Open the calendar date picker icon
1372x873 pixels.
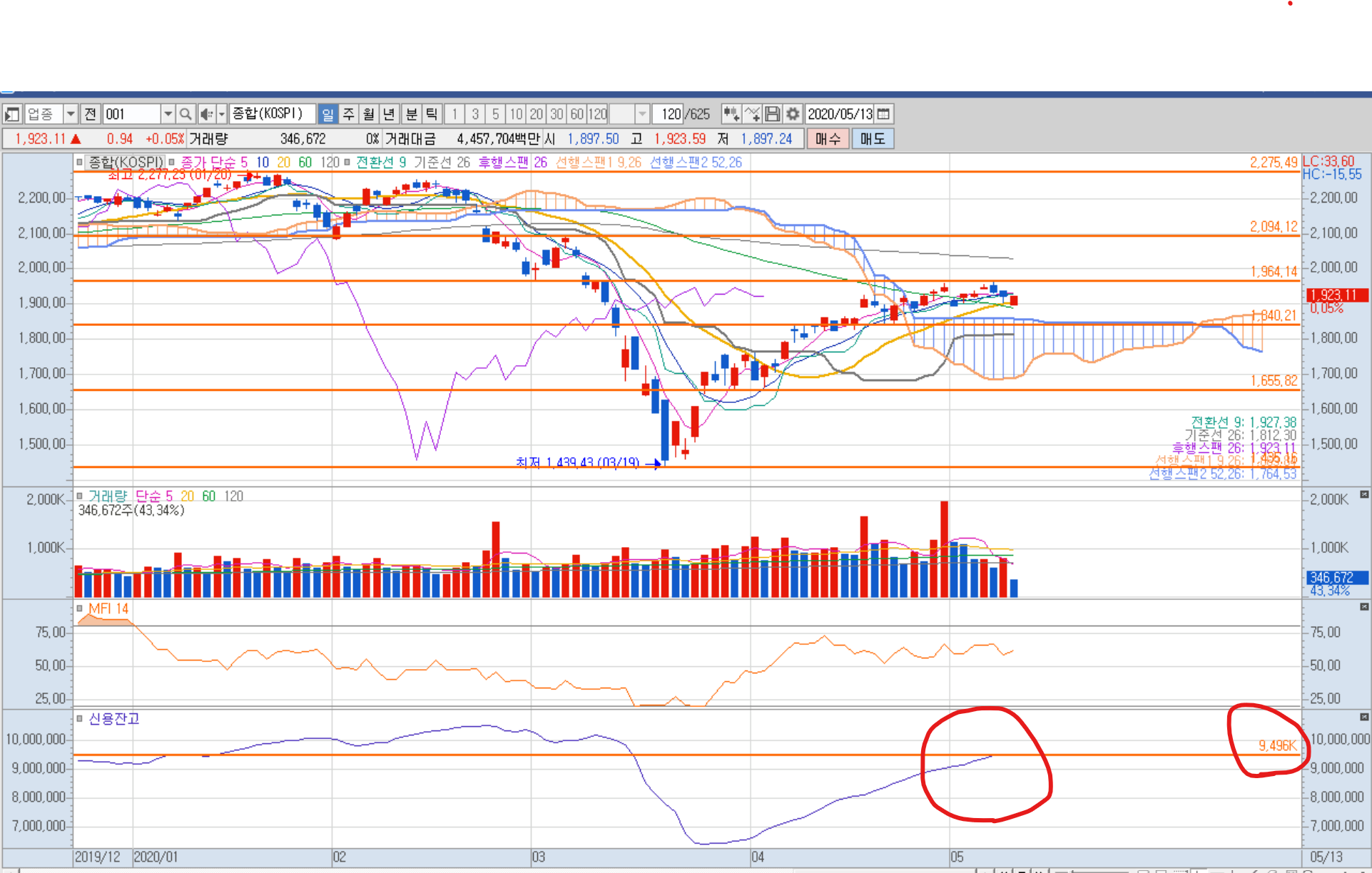pyautogui.click(x=883, y=114)
